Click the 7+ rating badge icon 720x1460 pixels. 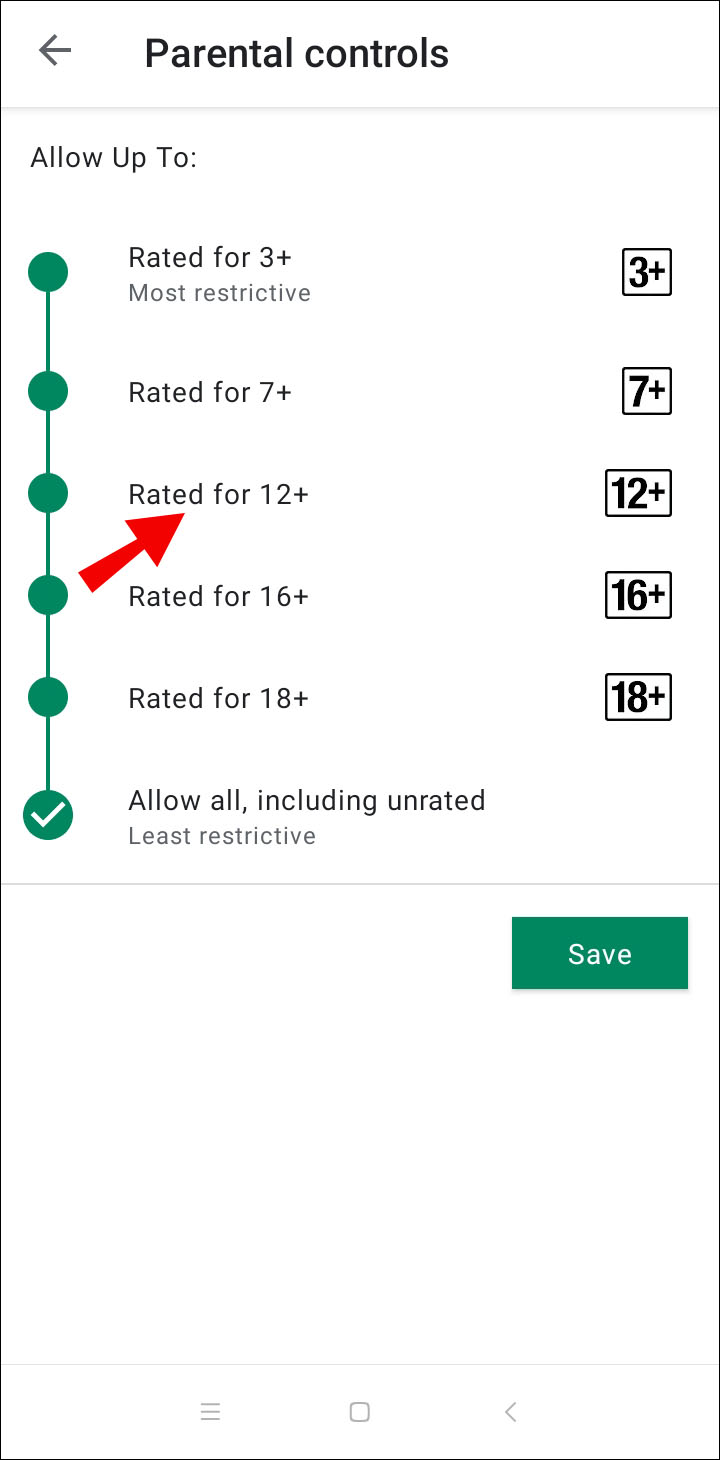coord(646,391)
